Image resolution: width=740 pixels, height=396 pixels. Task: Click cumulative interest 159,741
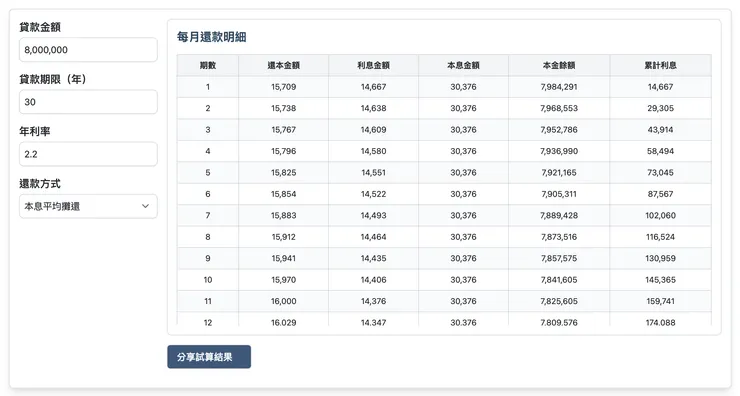point(660,301)
